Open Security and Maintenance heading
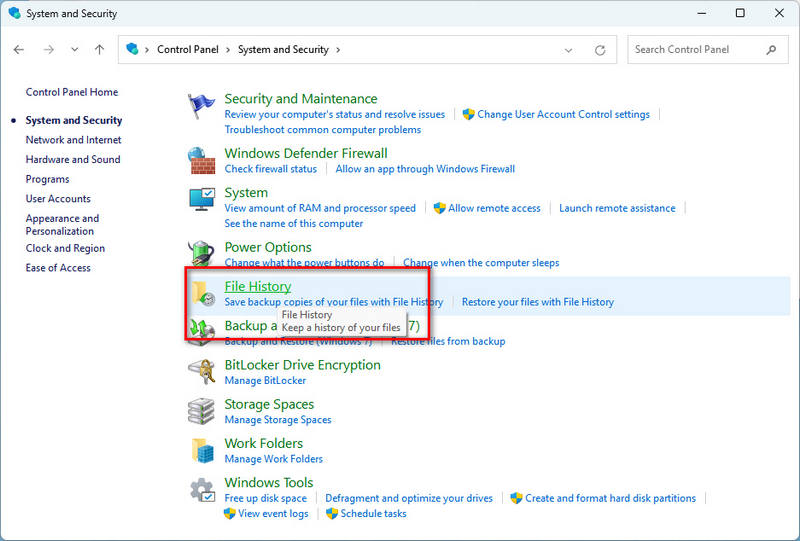 (x=301, y=99)
